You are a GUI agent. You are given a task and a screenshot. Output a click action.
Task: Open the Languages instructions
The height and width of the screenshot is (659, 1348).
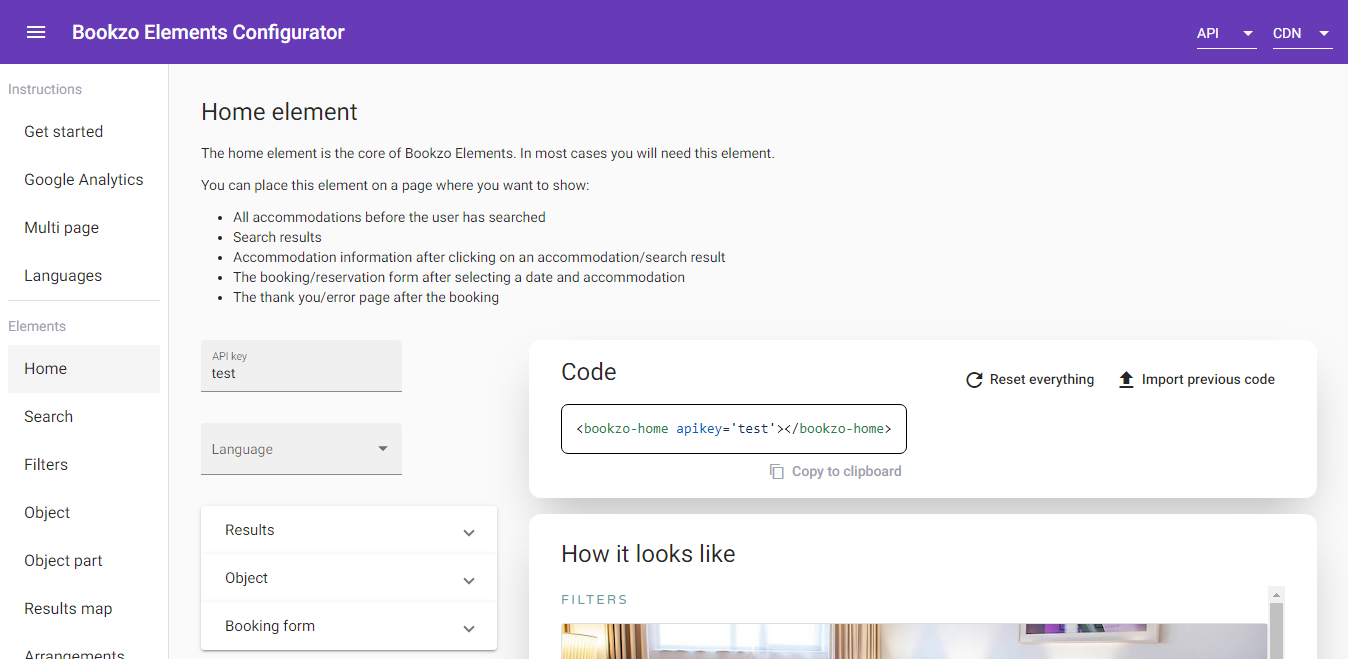click(84, 276)
